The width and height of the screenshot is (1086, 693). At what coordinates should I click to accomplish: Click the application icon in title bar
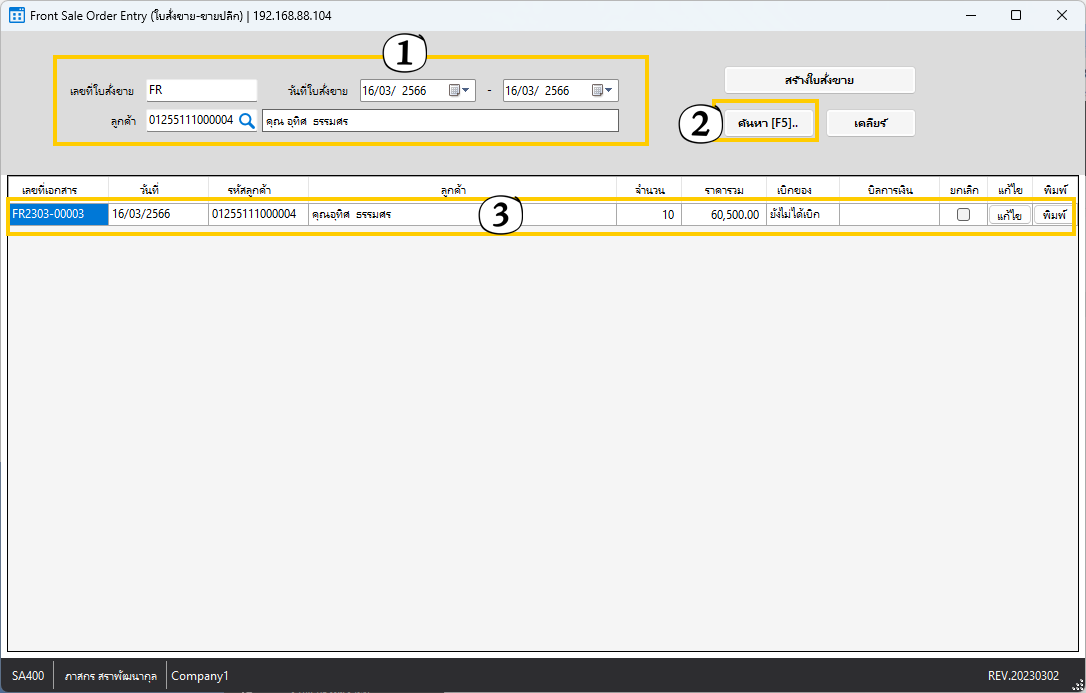coord(16,16)
